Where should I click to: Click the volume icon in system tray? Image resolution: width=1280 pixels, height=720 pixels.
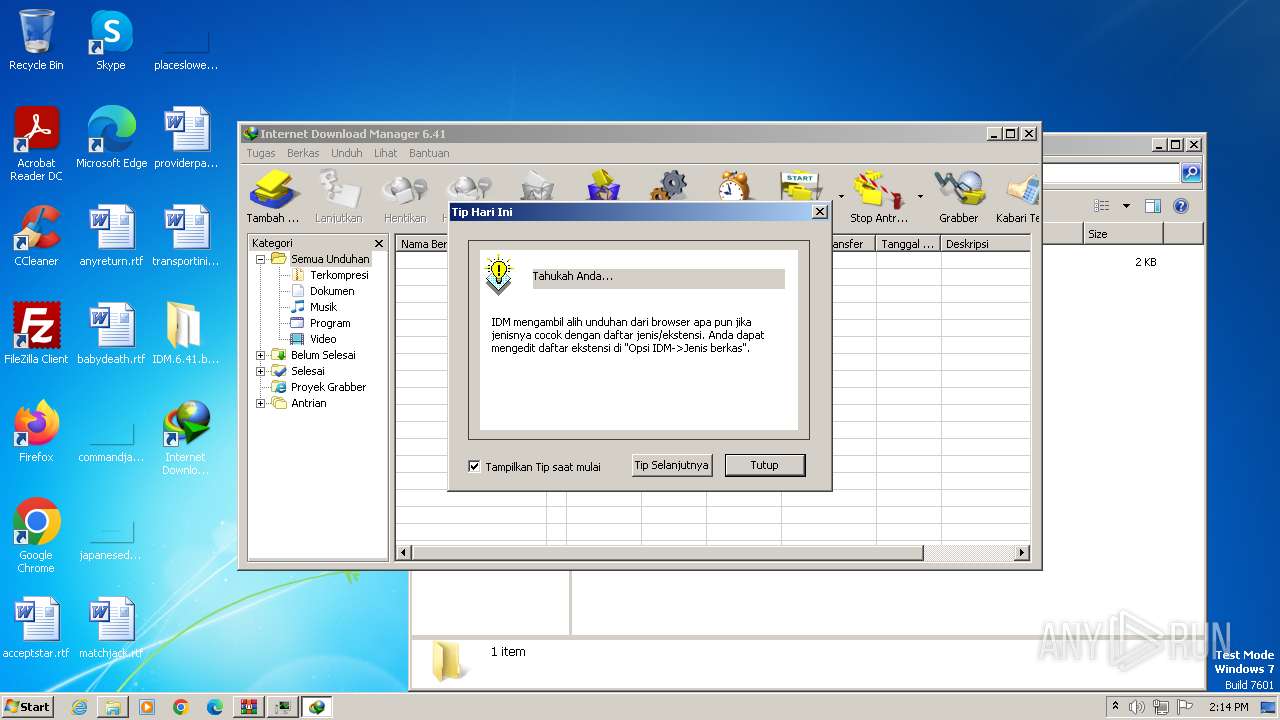click(x=1138, y=707)
